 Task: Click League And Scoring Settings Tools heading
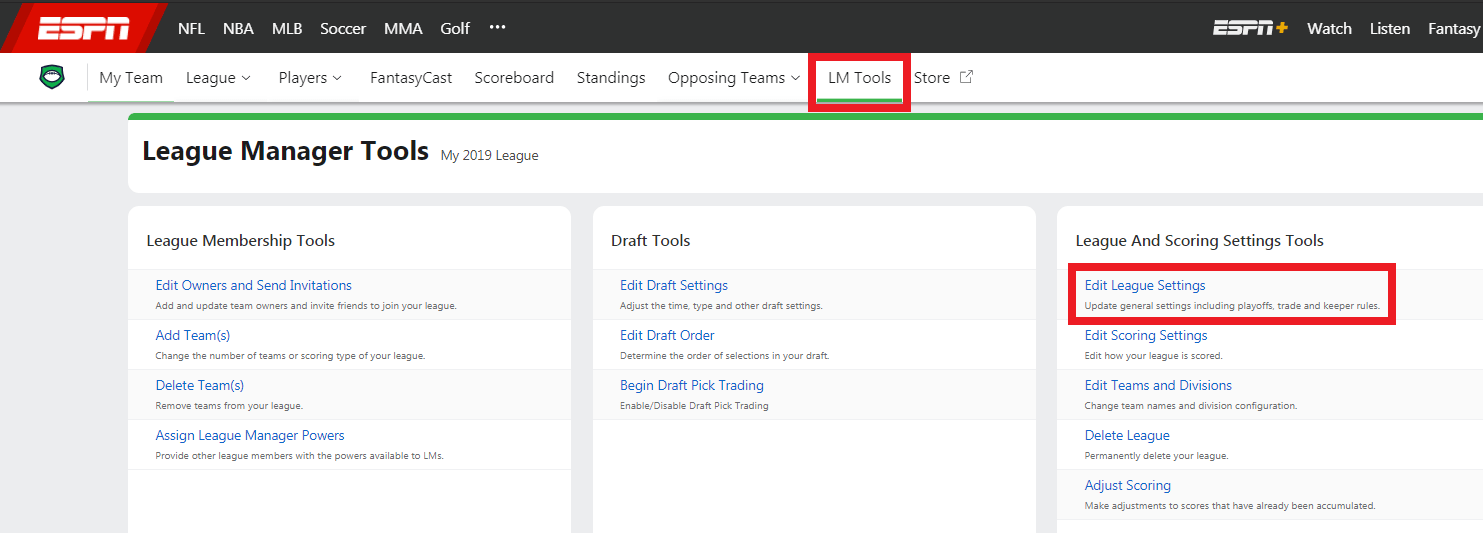[x=1200, y=240]
